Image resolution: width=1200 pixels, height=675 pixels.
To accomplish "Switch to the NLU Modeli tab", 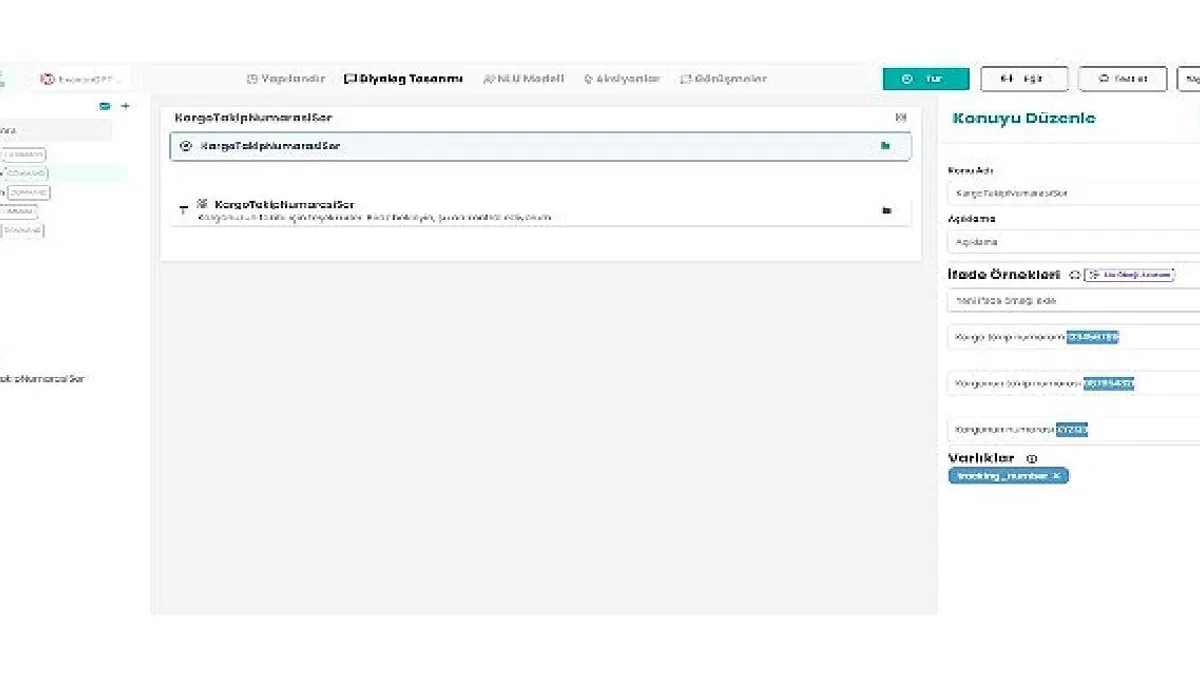I will pyautogui.click(x=523, y=79).
